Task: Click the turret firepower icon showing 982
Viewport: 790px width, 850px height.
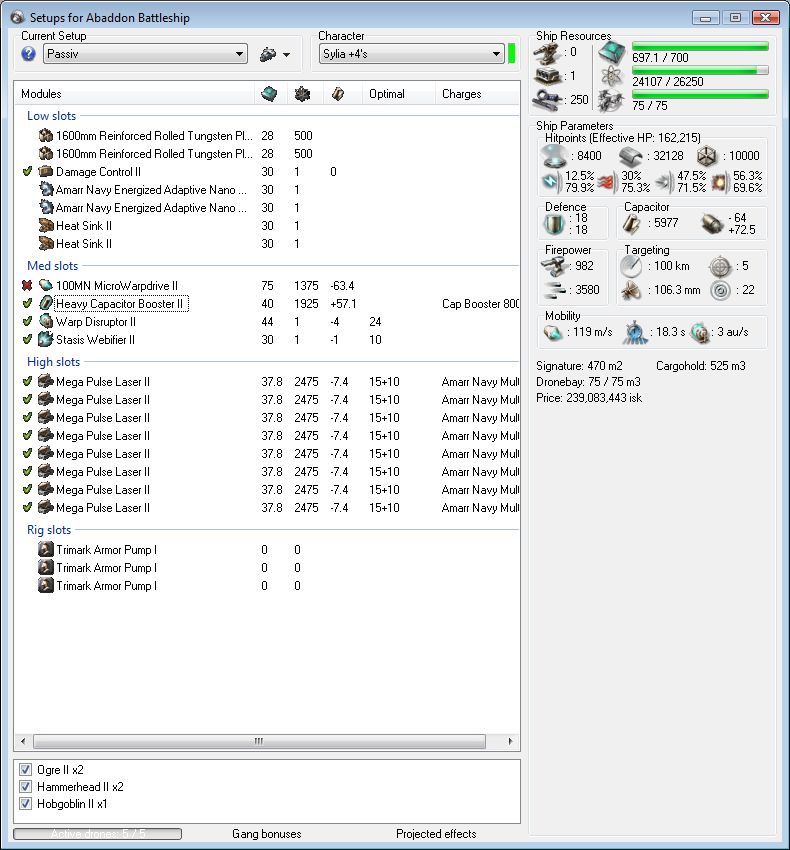Action: pyautogui.click(x=553, y=266)
